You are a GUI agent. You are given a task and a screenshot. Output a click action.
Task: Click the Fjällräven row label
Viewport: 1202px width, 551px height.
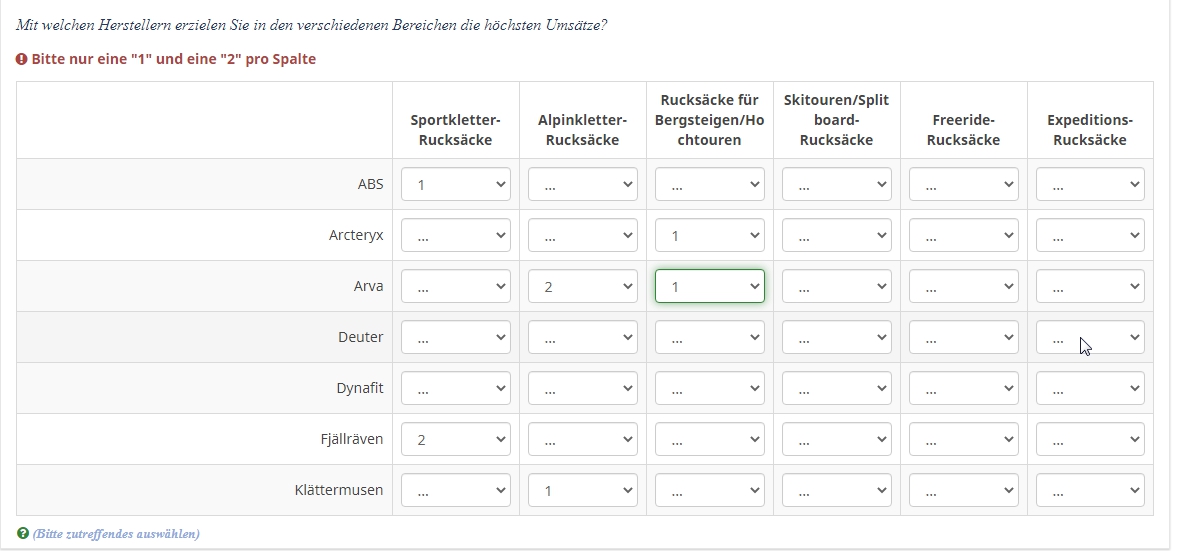[x=346, y=439]
